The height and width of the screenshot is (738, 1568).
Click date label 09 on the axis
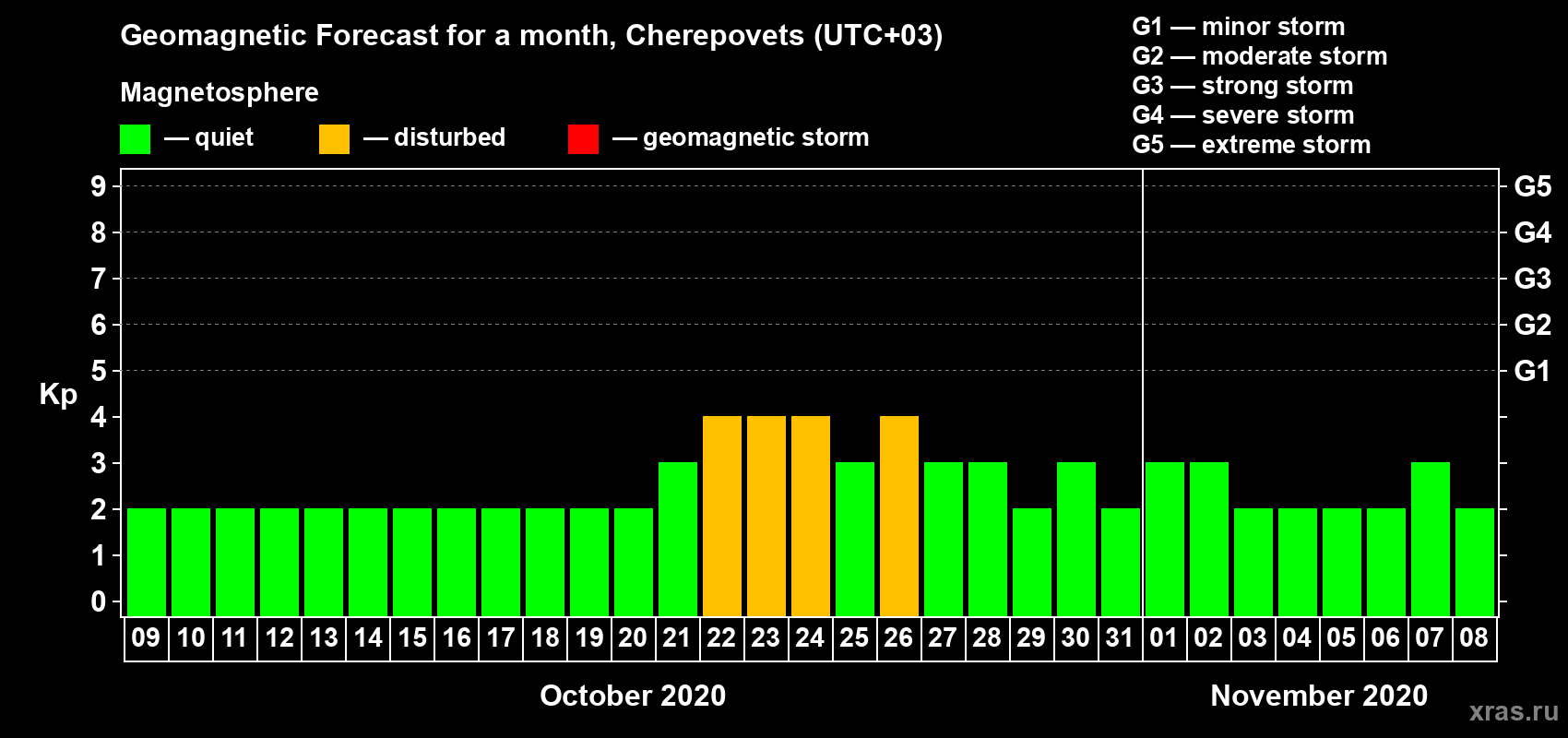[146, 638]
